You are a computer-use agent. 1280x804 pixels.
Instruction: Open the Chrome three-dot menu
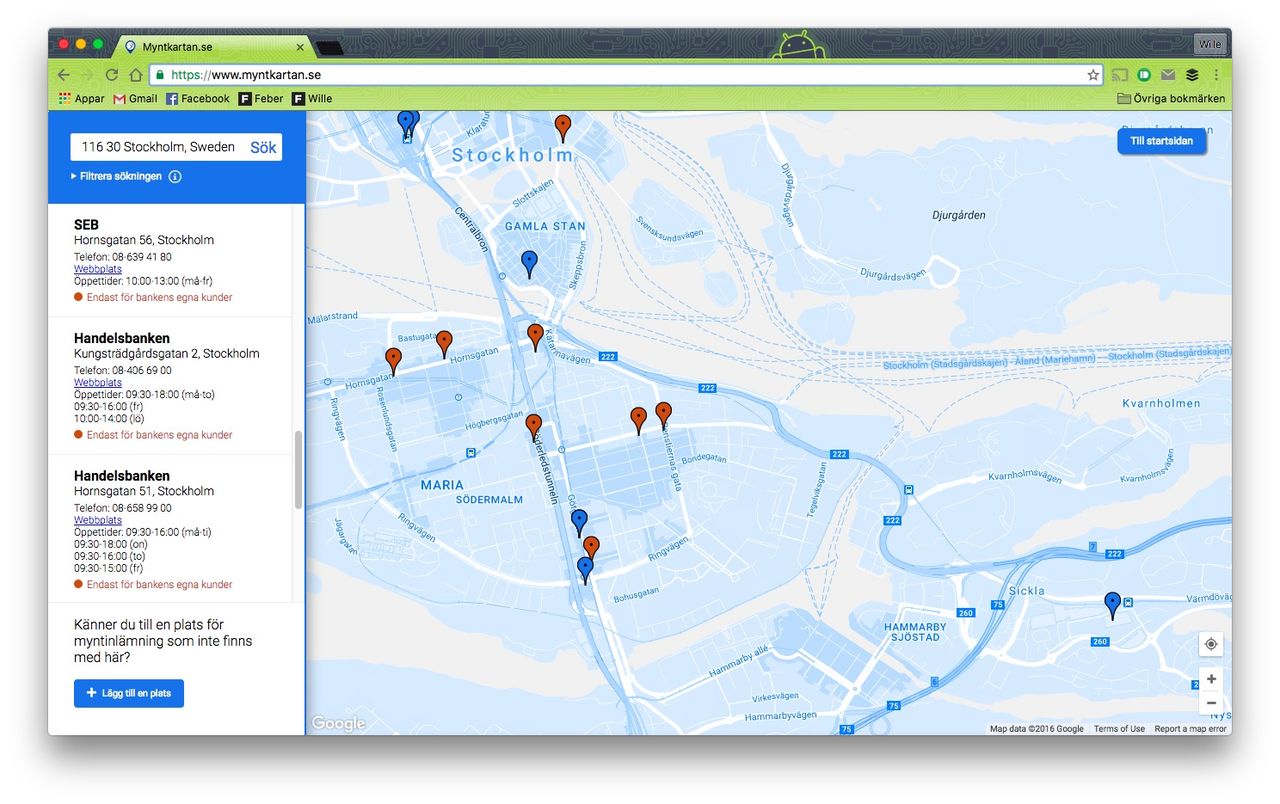pyautogui.click(x=1216, y=75)
